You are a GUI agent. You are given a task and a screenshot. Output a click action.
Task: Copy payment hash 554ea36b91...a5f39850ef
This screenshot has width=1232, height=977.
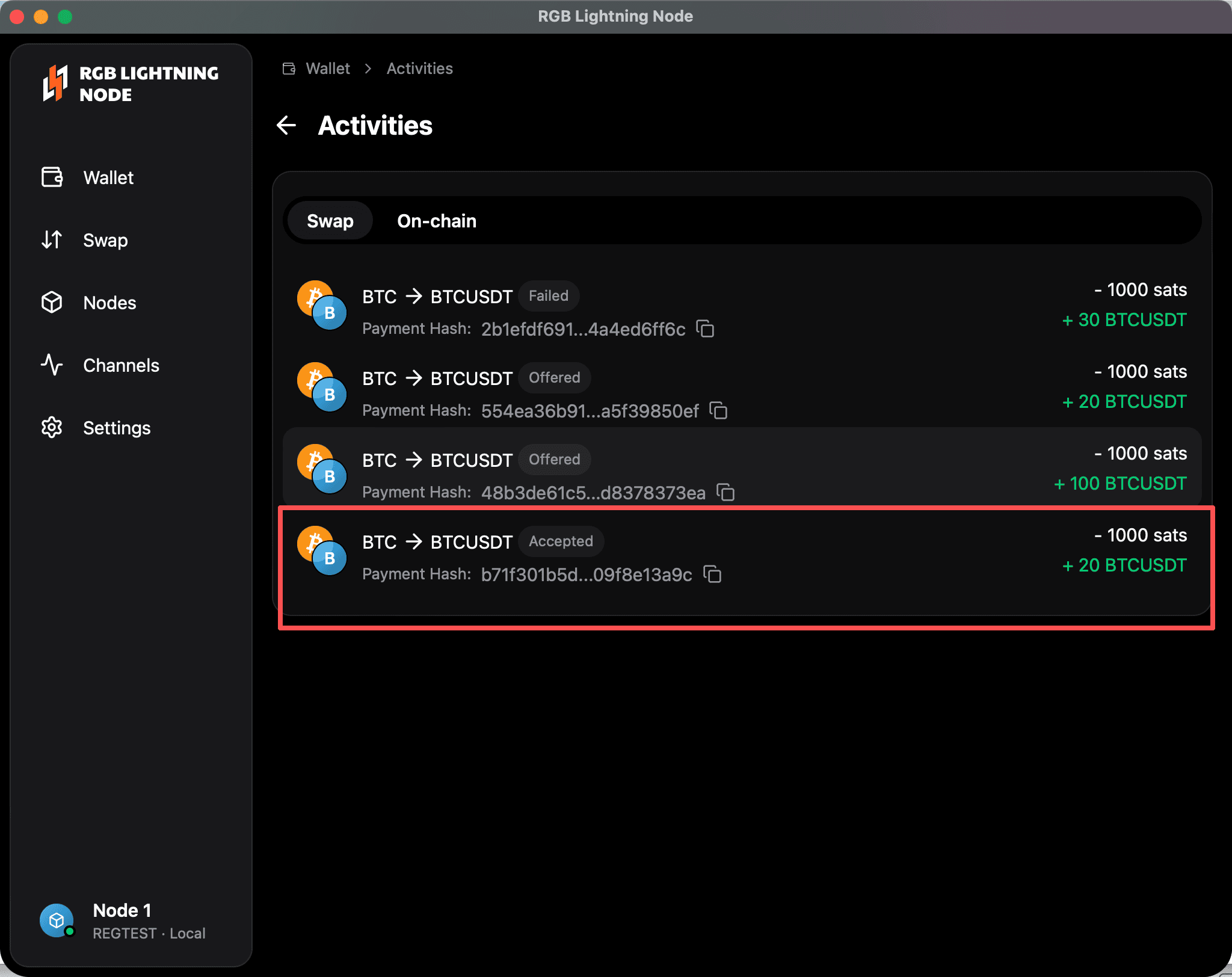[x=718, y=411]
